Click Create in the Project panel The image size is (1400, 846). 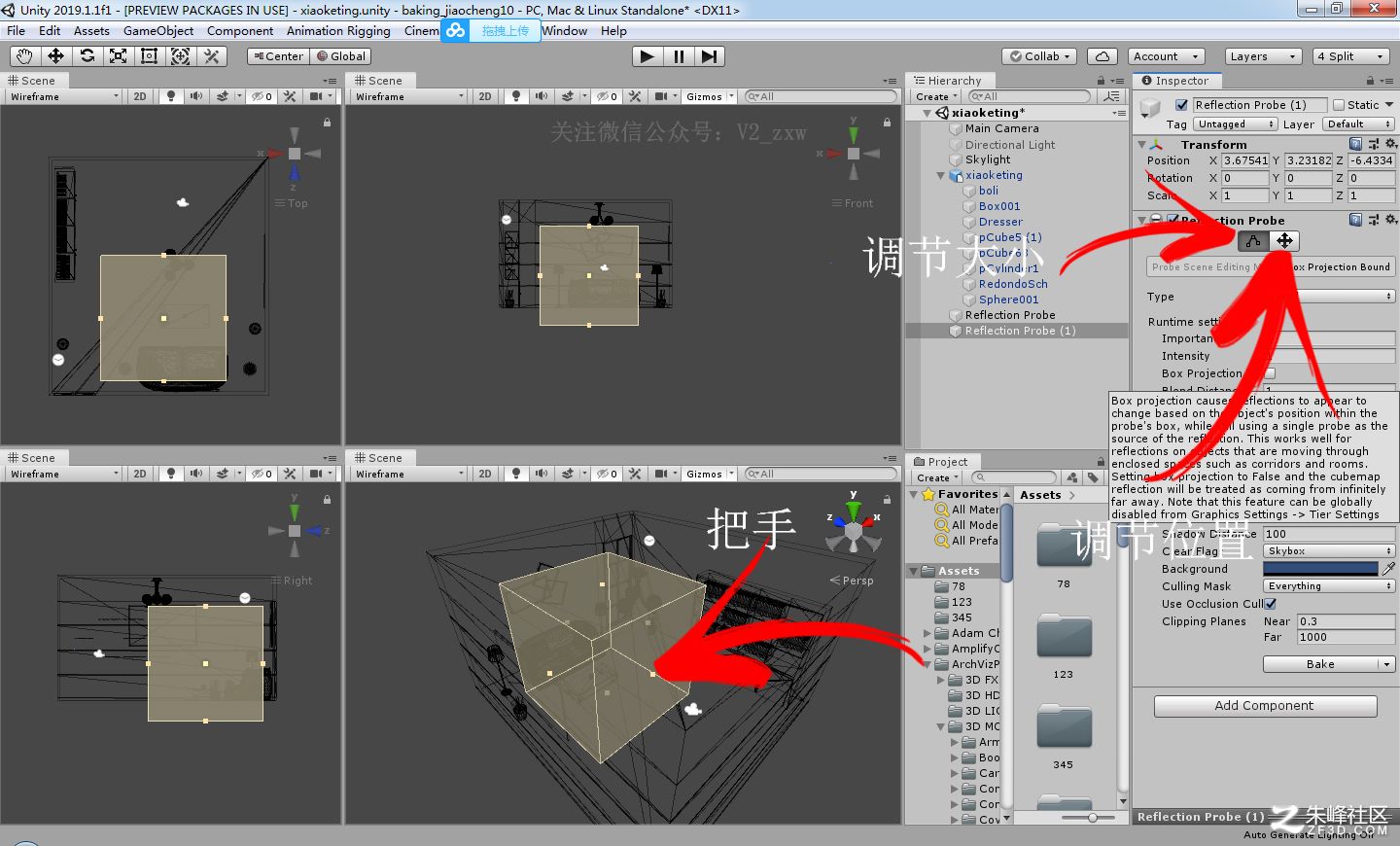936,477
